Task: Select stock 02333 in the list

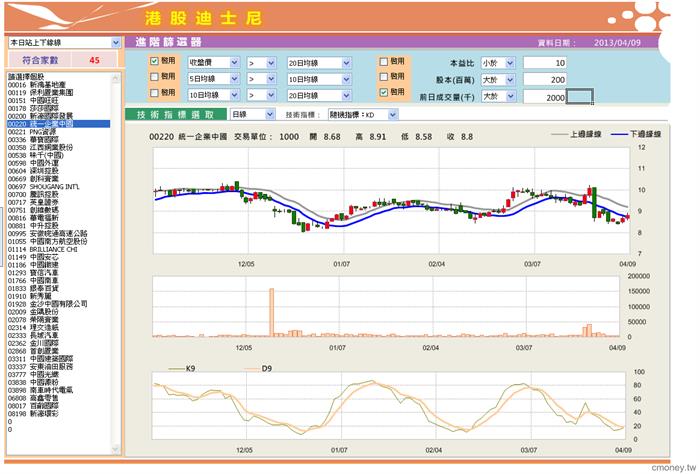Action: click(58, 335)
